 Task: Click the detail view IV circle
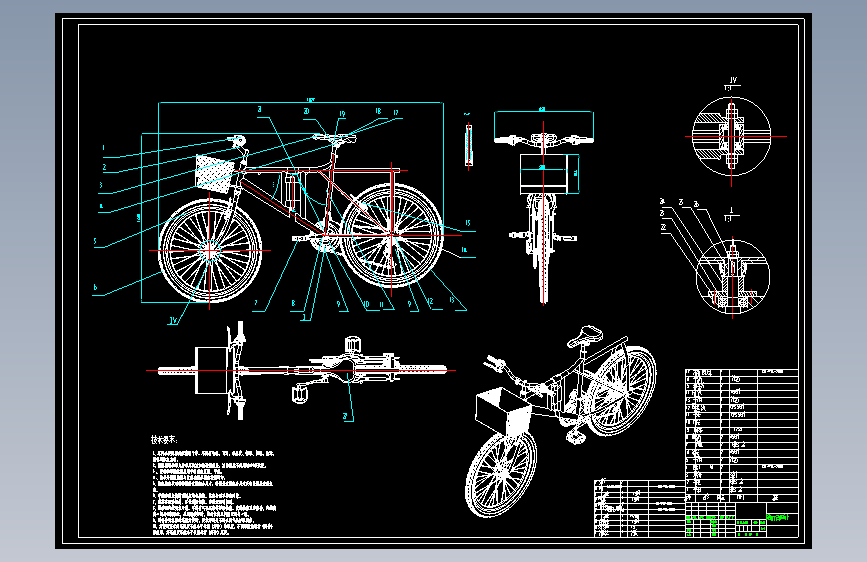coord(732,136)
